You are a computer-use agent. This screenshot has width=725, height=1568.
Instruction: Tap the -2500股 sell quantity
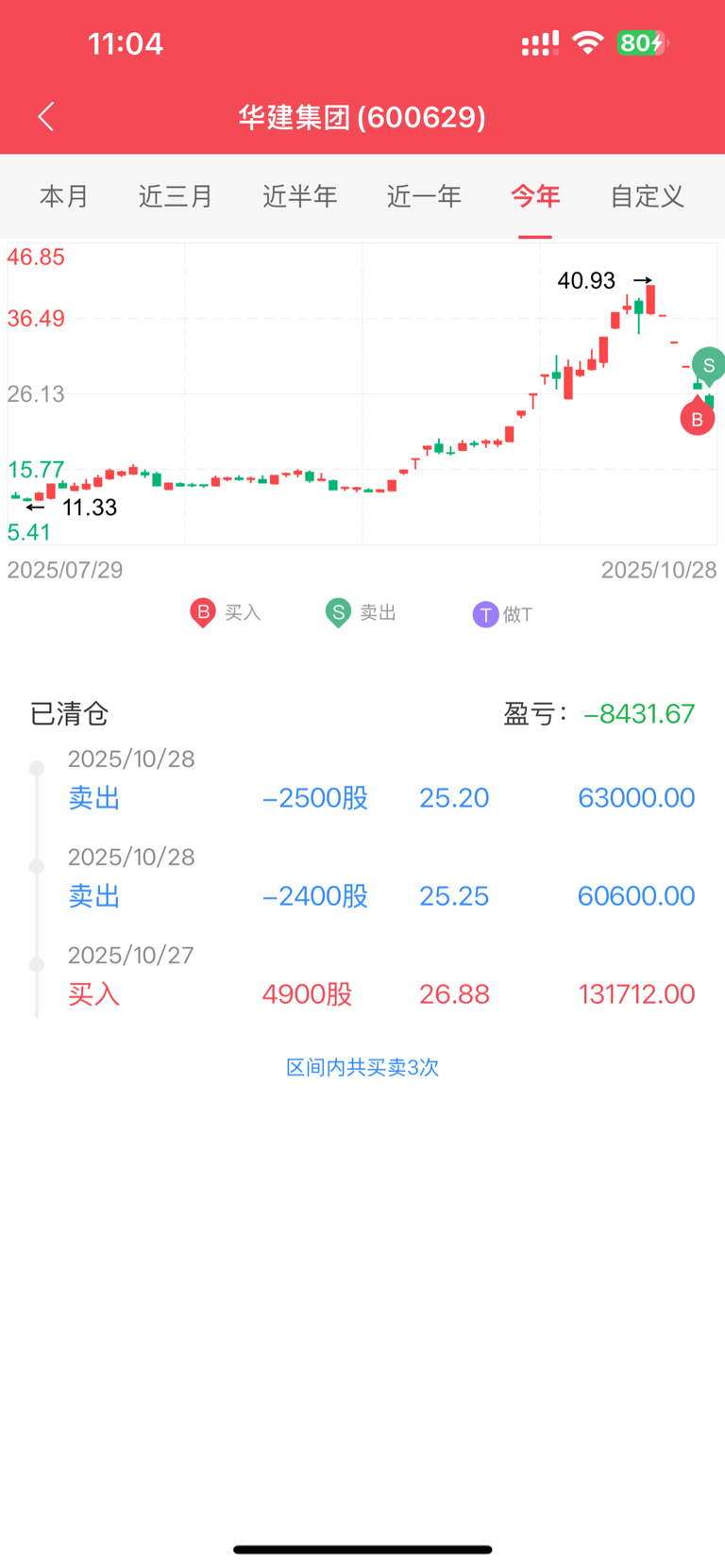[314, 798]
